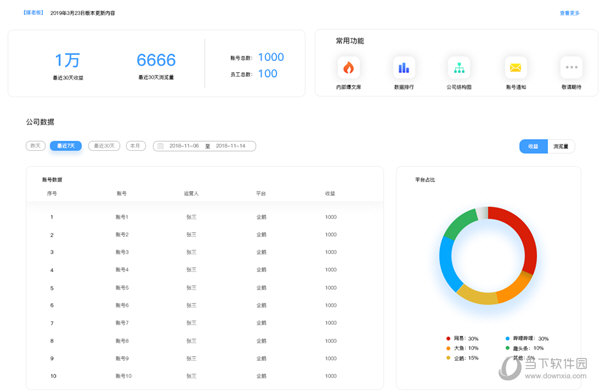Click the 1万 recent 30-day revenue figure
Viewport: 600px width, 392px height.
pyautogui.click(x=67, y=60)
